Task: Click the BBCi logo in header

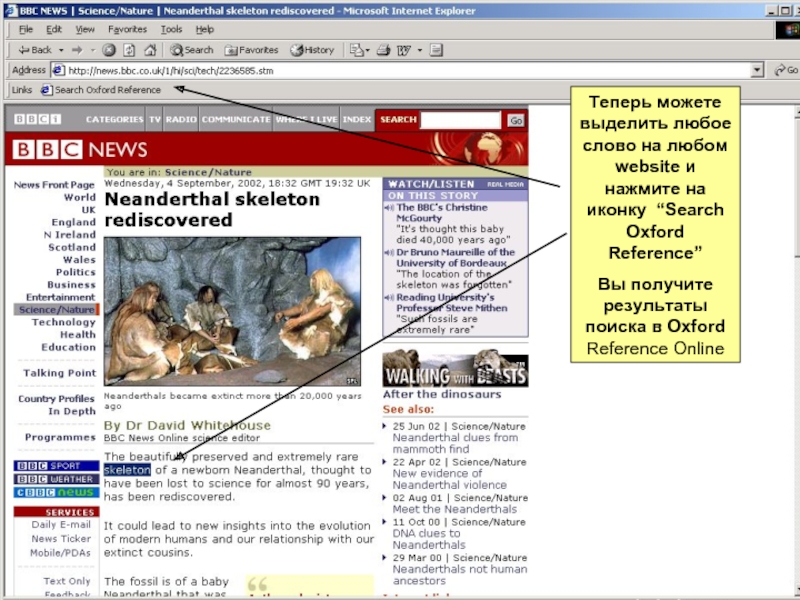Action: click(37, 119)
